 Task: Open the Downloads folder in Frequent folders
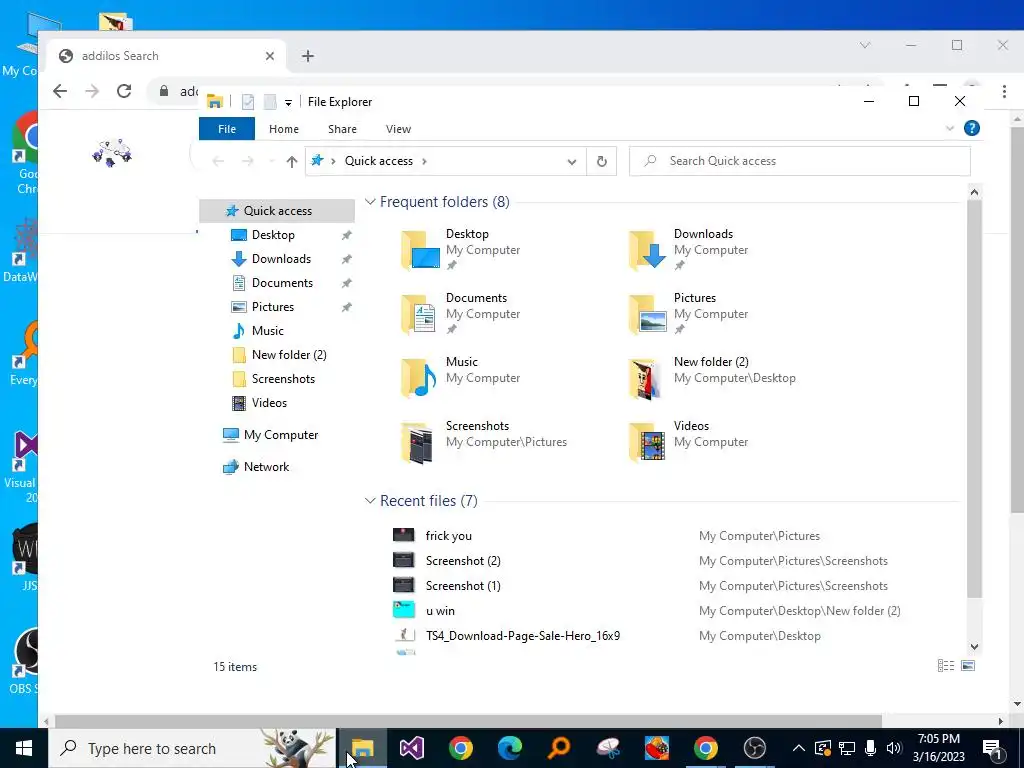tap(690, 249)
